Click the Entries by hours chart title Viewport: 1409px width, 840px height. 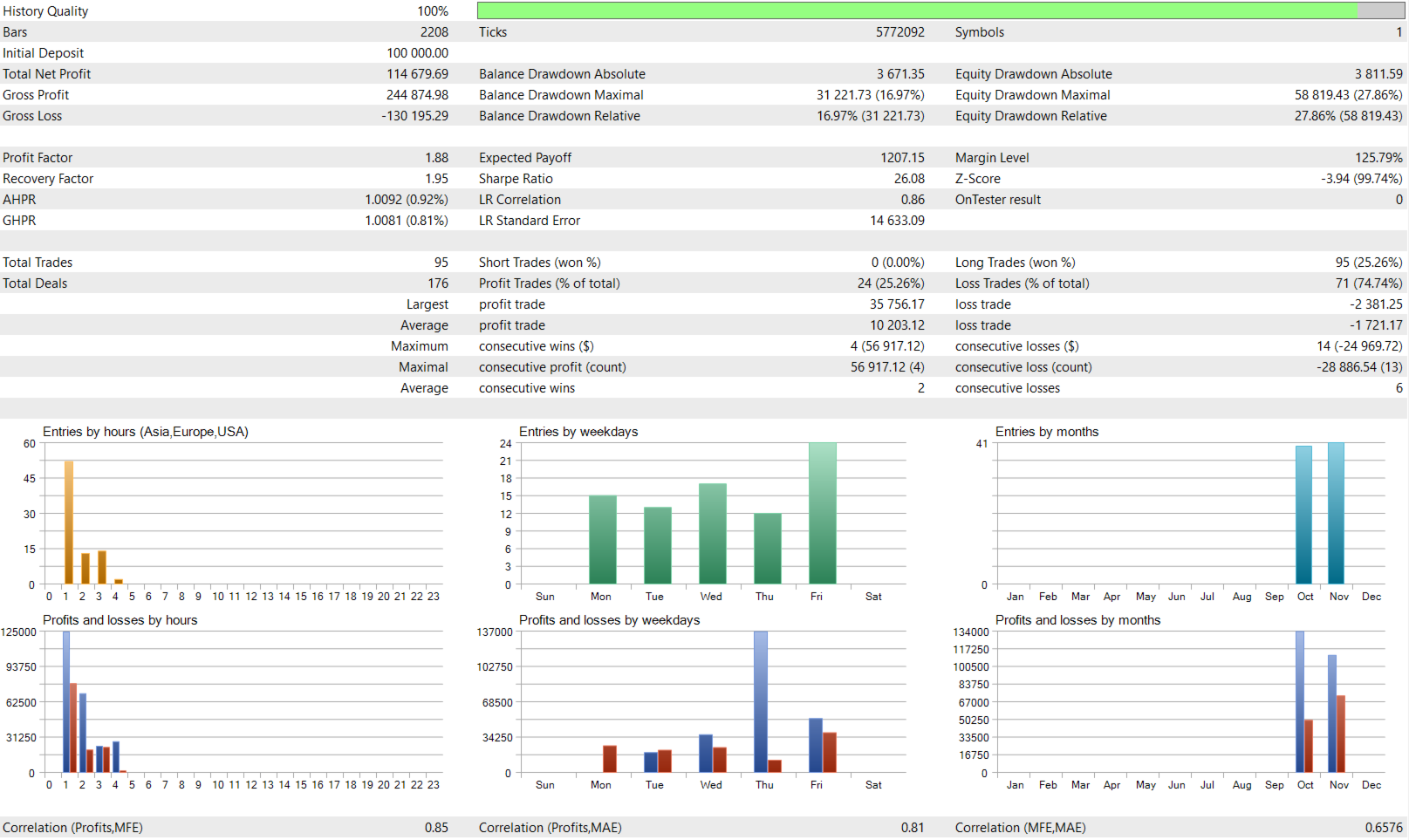tap(146, 432)
